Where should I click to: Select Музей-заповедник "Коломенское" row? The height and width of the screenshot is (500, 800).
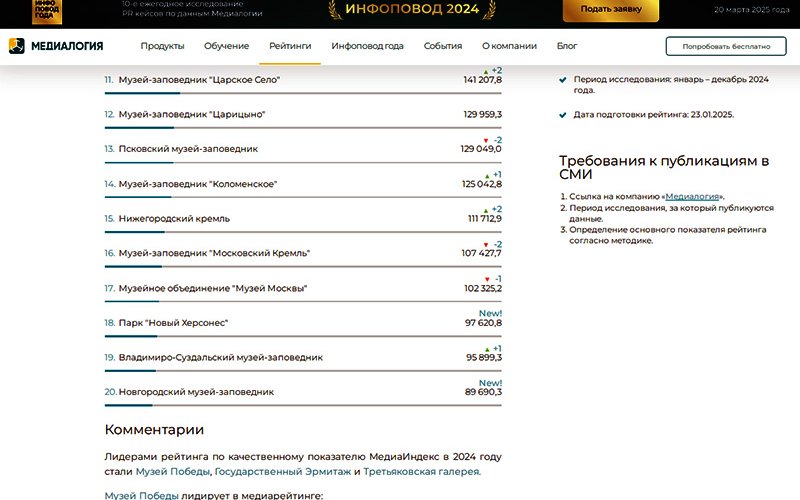303,184
